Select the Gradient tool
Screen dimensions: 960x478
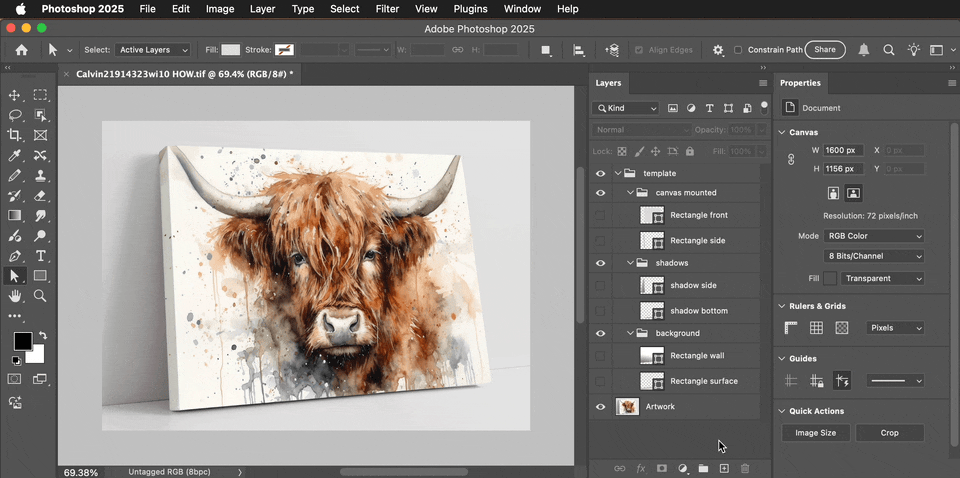click(x=15, y=215)
